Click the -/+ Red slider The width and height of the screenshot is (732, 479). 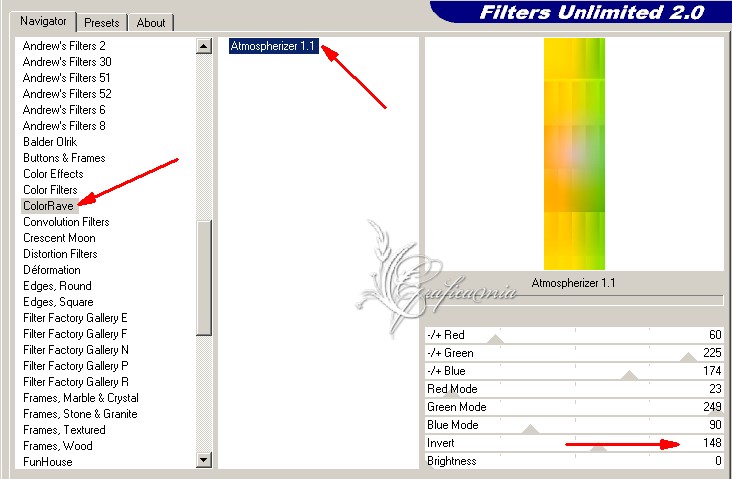tap(574, 335)
